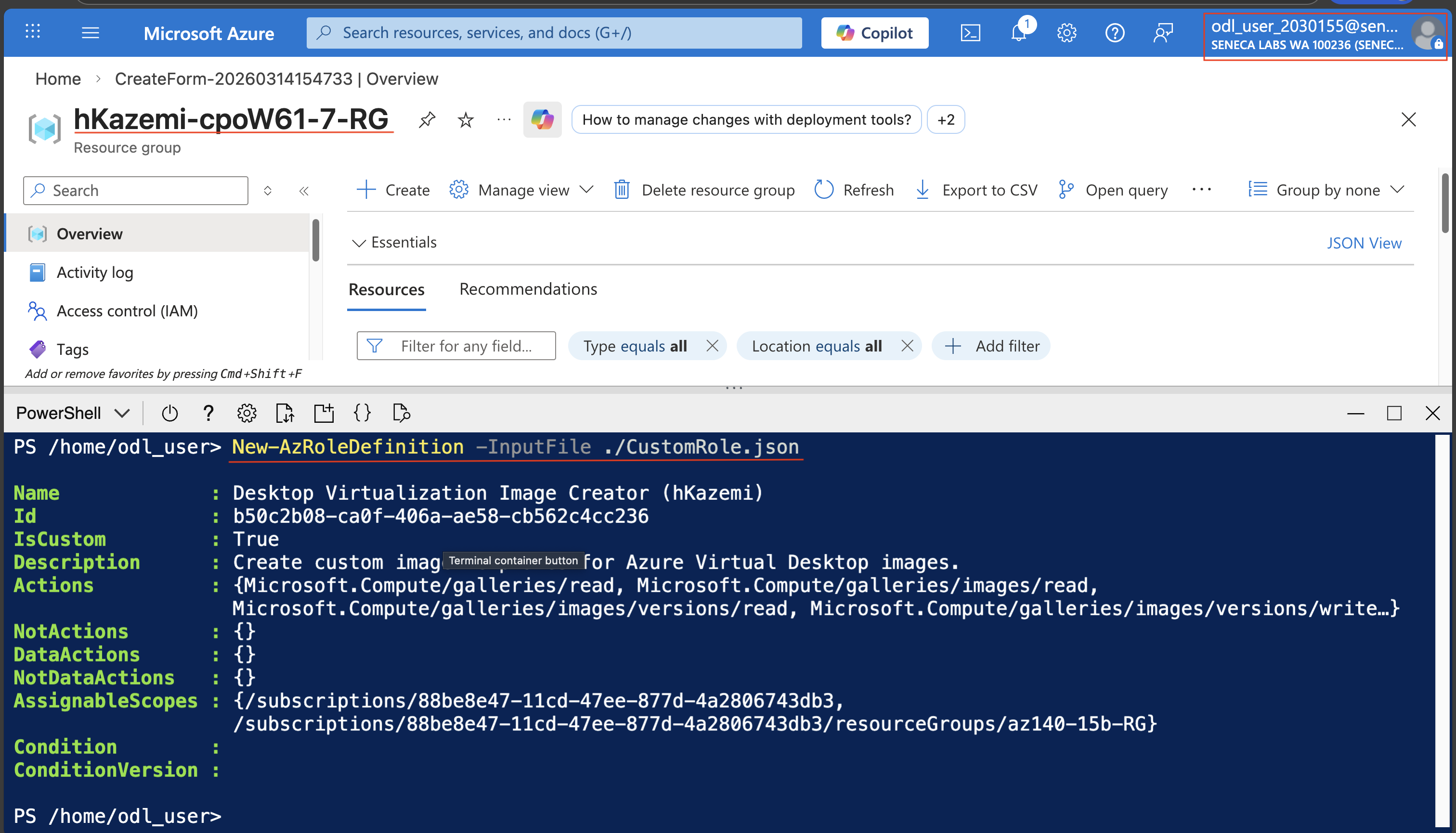This screenshot has height=833, width=1456.
Task: Open the JSON View link
Action: tap(1364, 243)
